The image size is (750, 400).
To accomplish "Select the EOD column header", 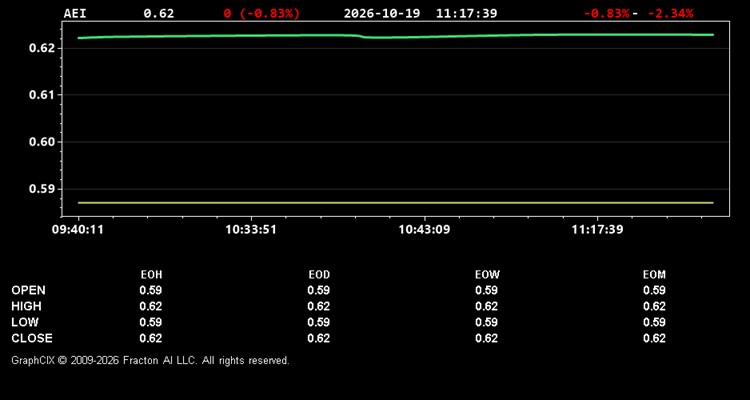I will [319, 275].
